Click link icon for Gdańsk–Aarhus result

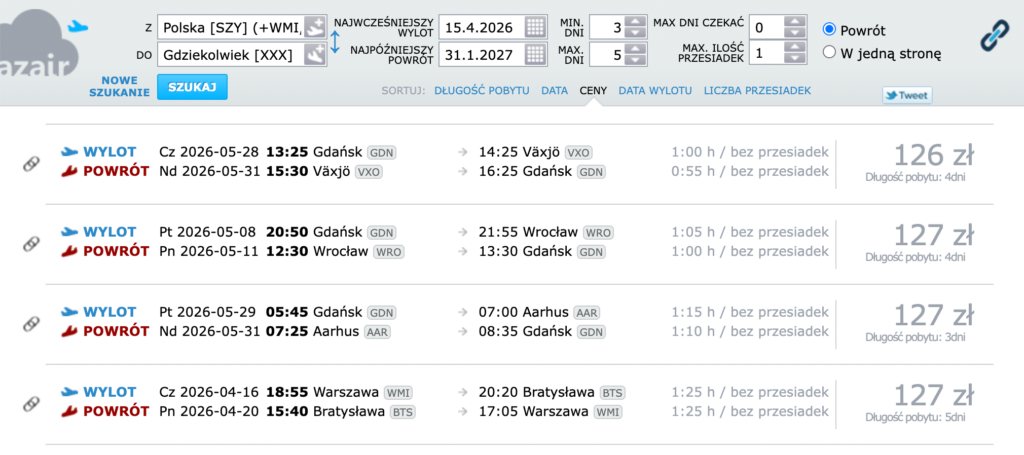pyautogui.click(x=31, y=323)
